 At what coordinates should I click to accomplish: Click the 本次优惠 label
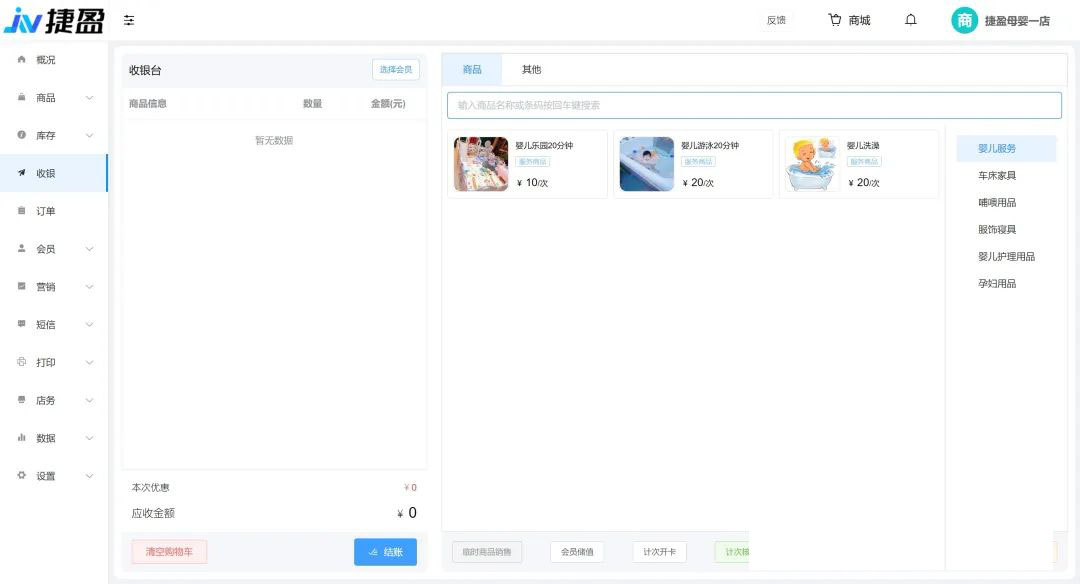point(150,487)
